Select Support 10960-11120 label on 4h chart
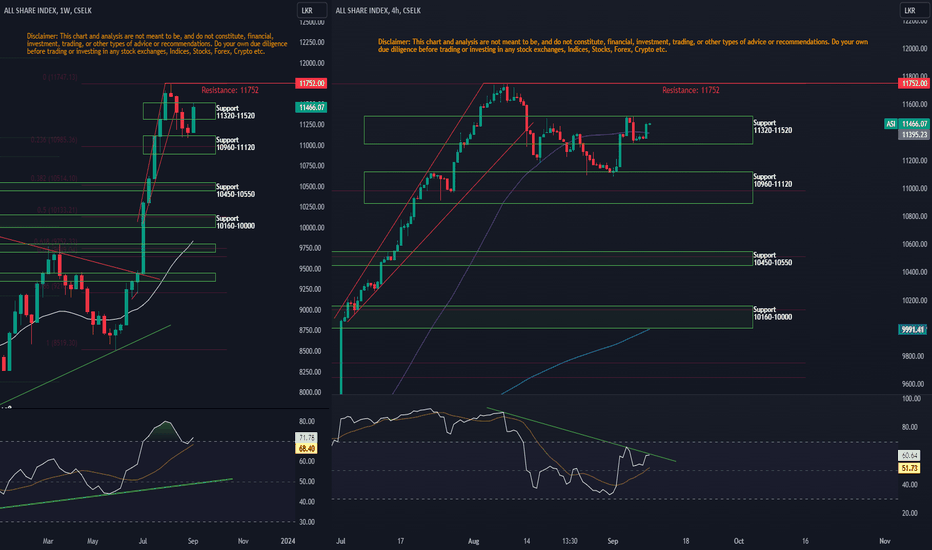The width and height of the screenshot is (932, 550). 773,180
